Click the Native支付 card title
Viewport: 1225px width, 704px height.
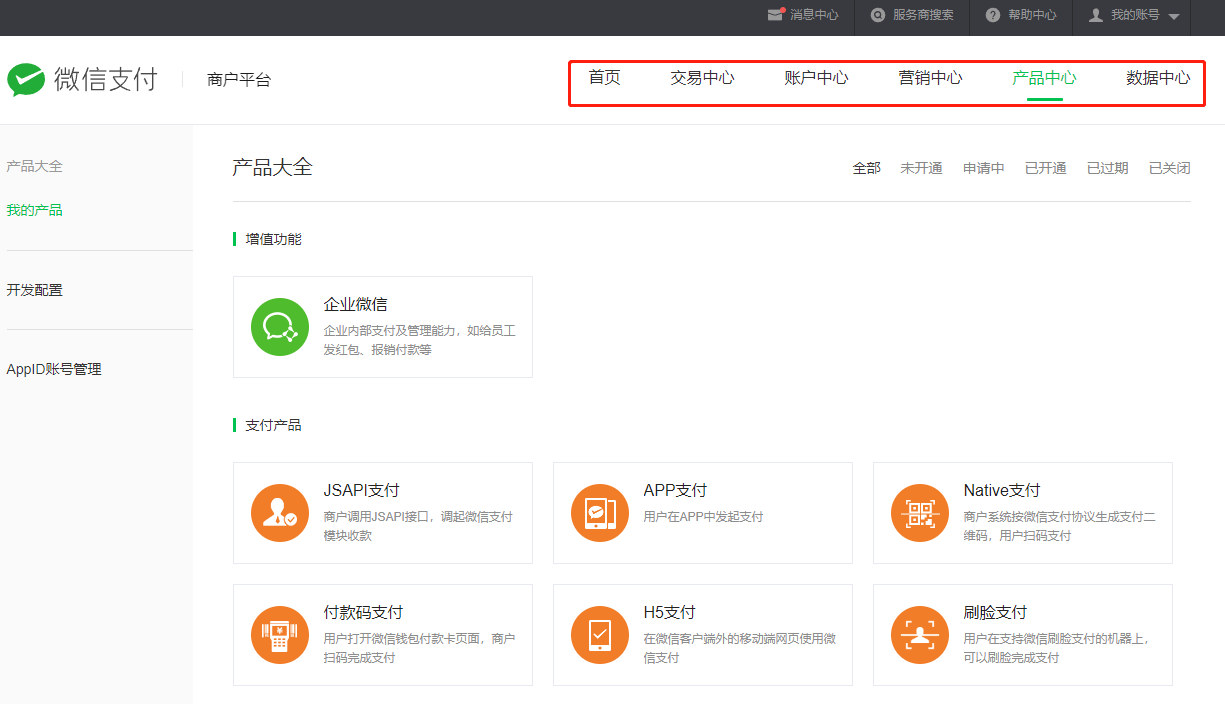1002,490
